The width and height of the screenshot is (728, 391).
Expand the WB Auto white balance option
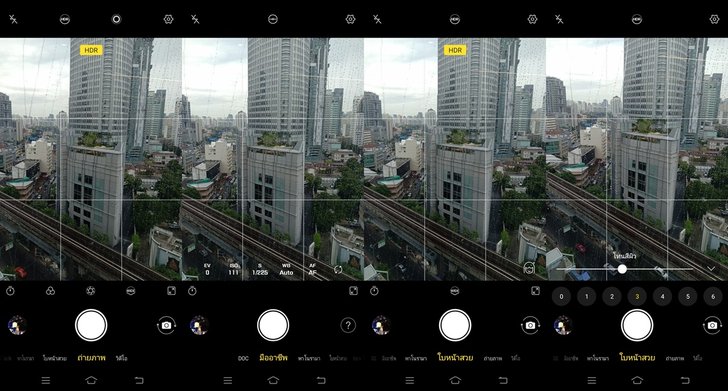286,269
